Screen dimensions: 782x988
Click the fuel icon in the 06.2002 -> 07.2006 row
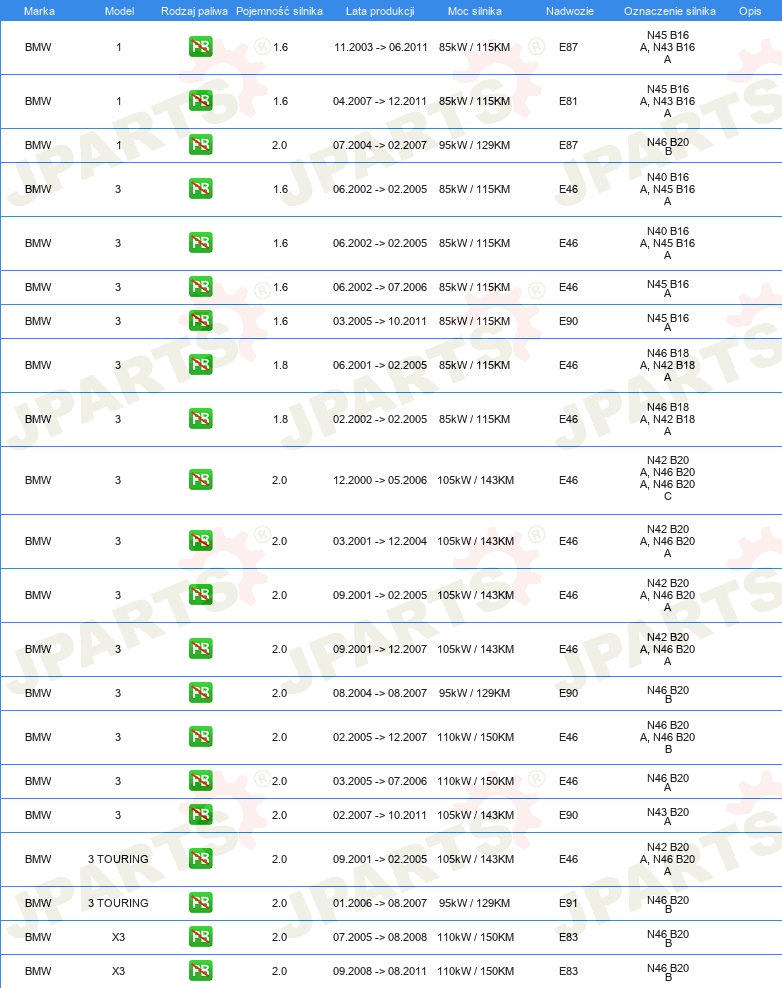pos(200,287)
